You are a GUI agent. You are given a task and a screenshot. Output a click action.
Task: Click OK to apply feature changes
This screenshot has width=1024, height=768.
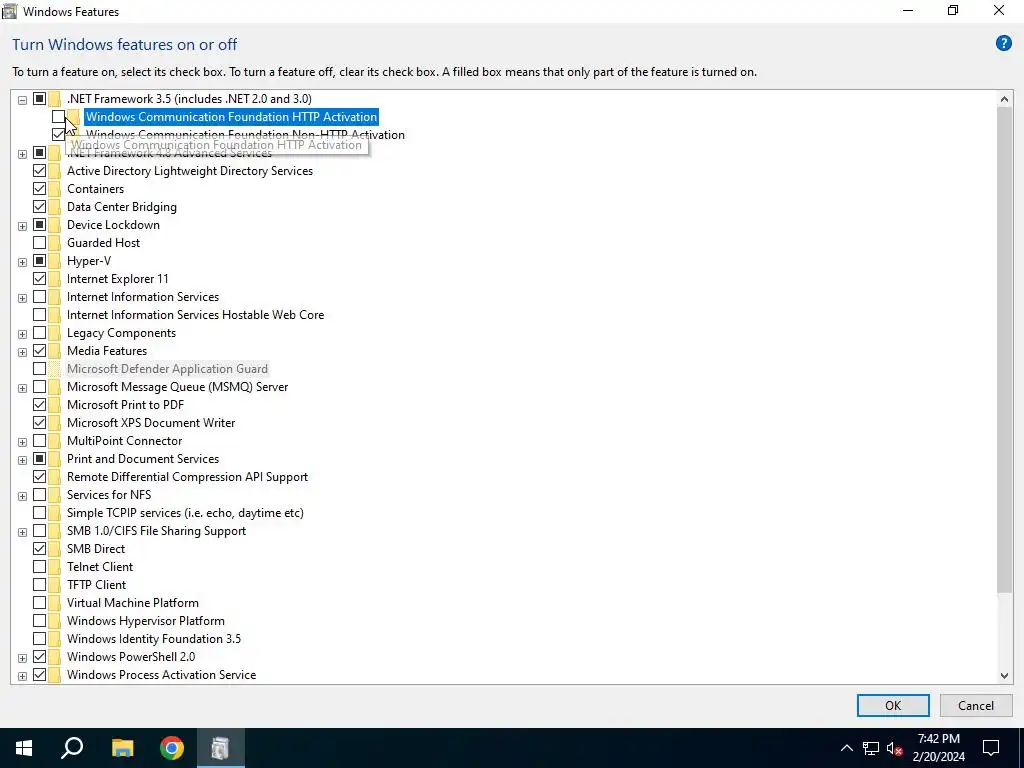click(x=893, y=705)
